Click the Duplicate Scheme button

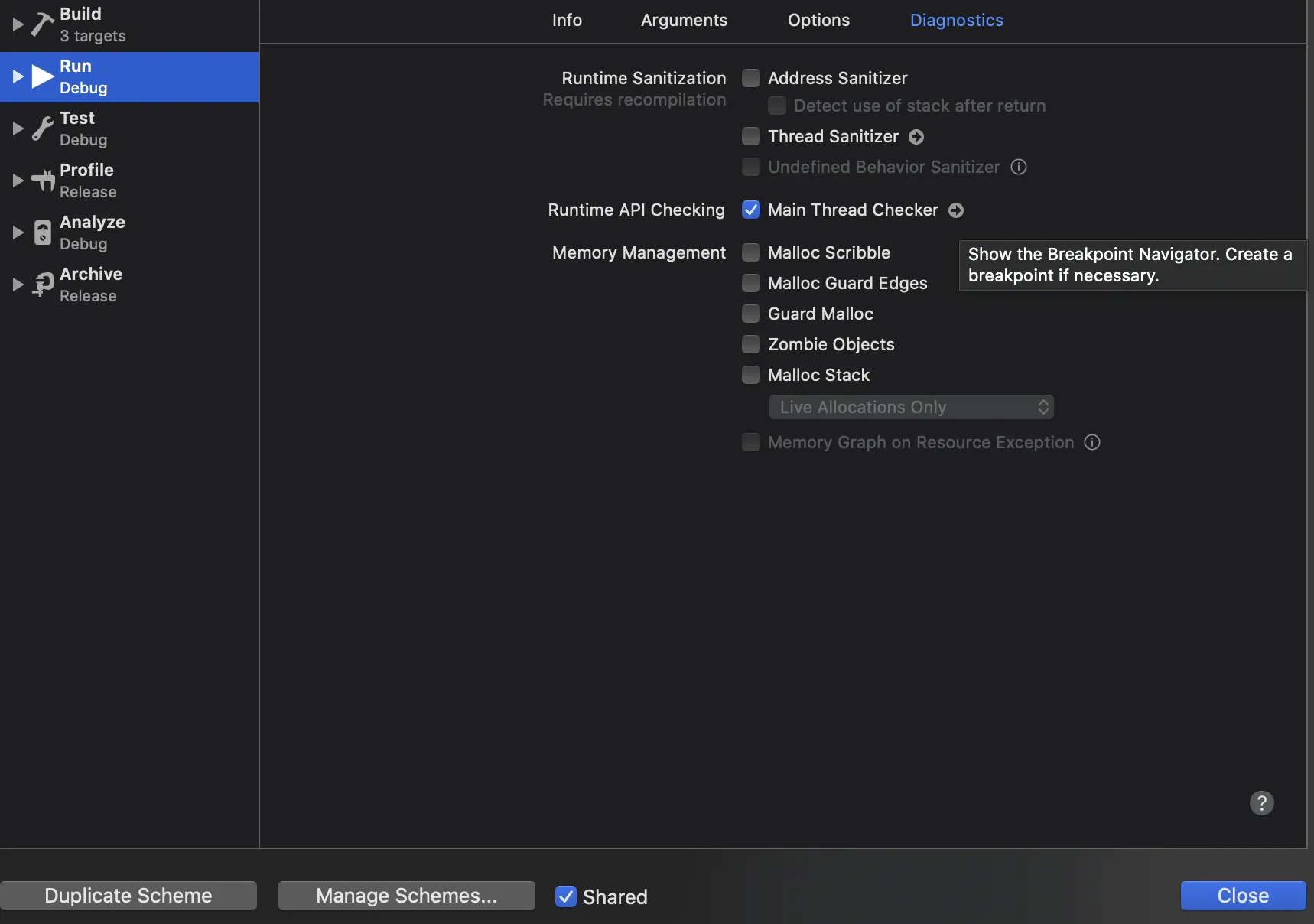[x=128, y=896]
